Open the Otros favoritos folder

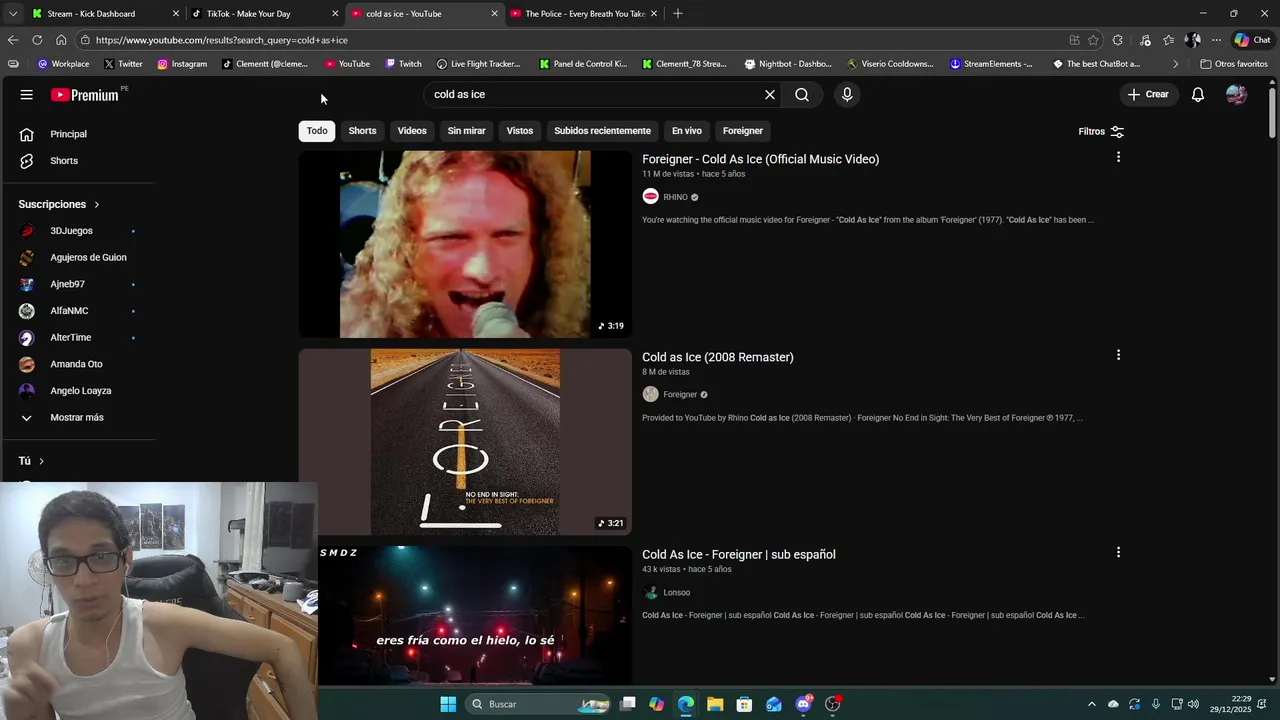coord(1233,64)
